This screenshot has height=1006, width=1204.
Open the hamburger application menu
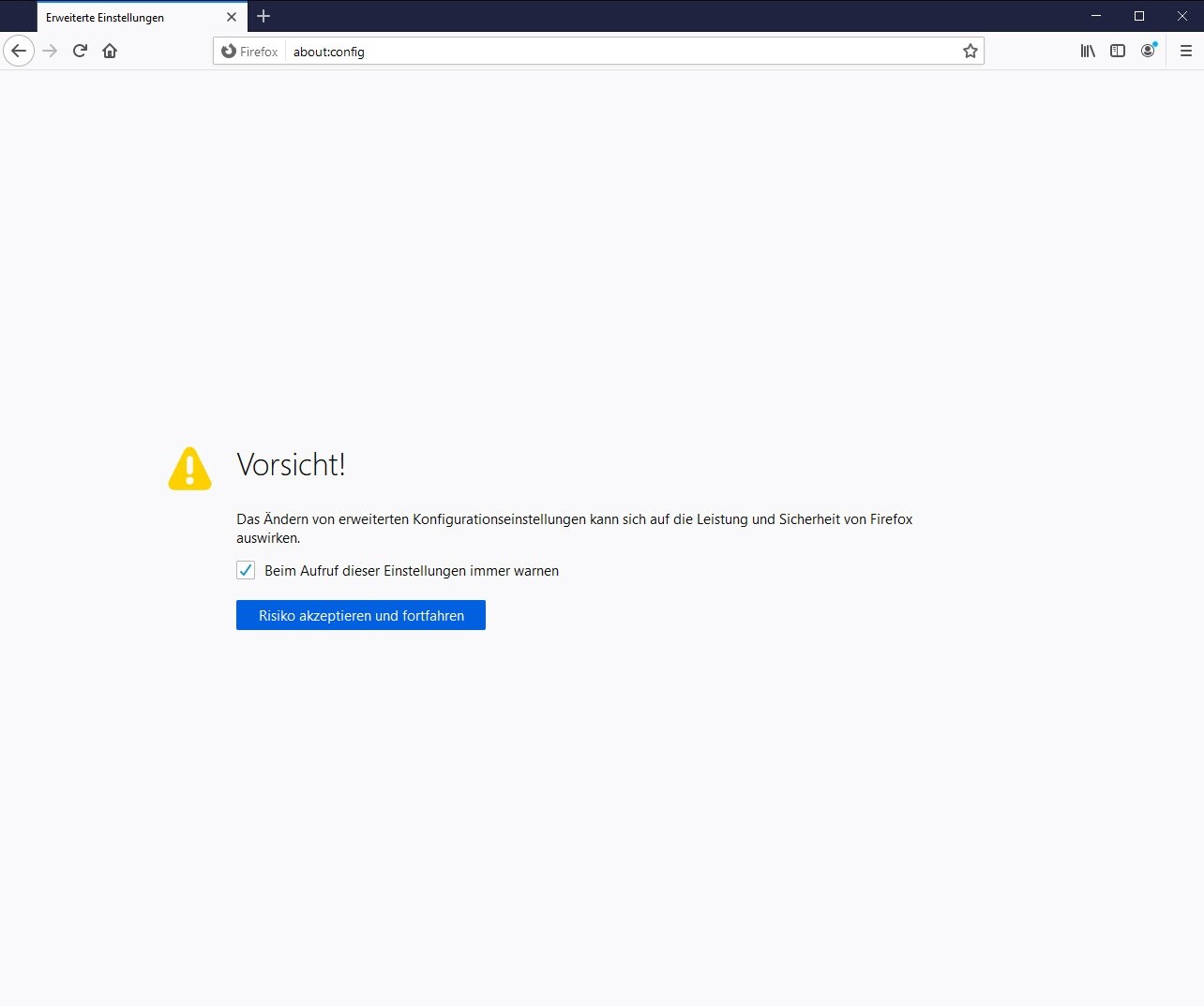tap(1186, 51)
